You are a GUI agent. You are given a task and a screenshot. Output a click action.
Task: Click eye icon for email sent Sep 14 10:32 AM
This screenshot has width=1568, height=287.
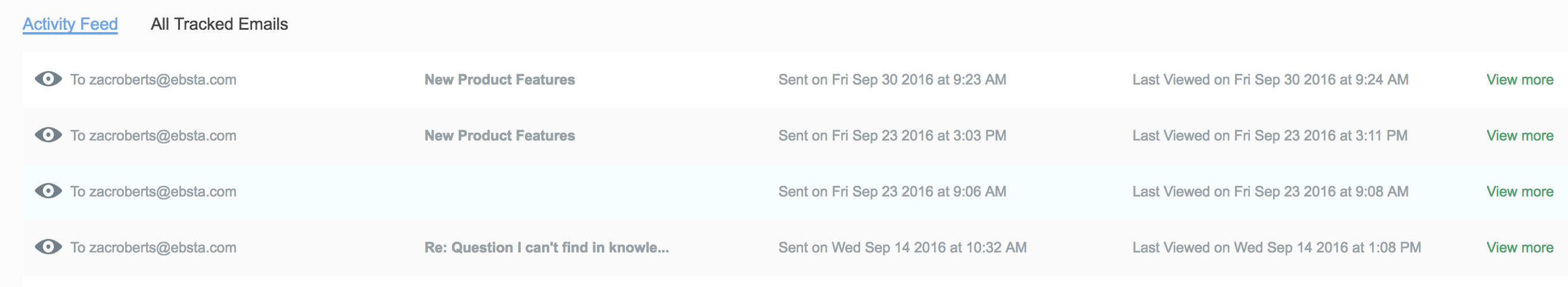click(48, 247)
